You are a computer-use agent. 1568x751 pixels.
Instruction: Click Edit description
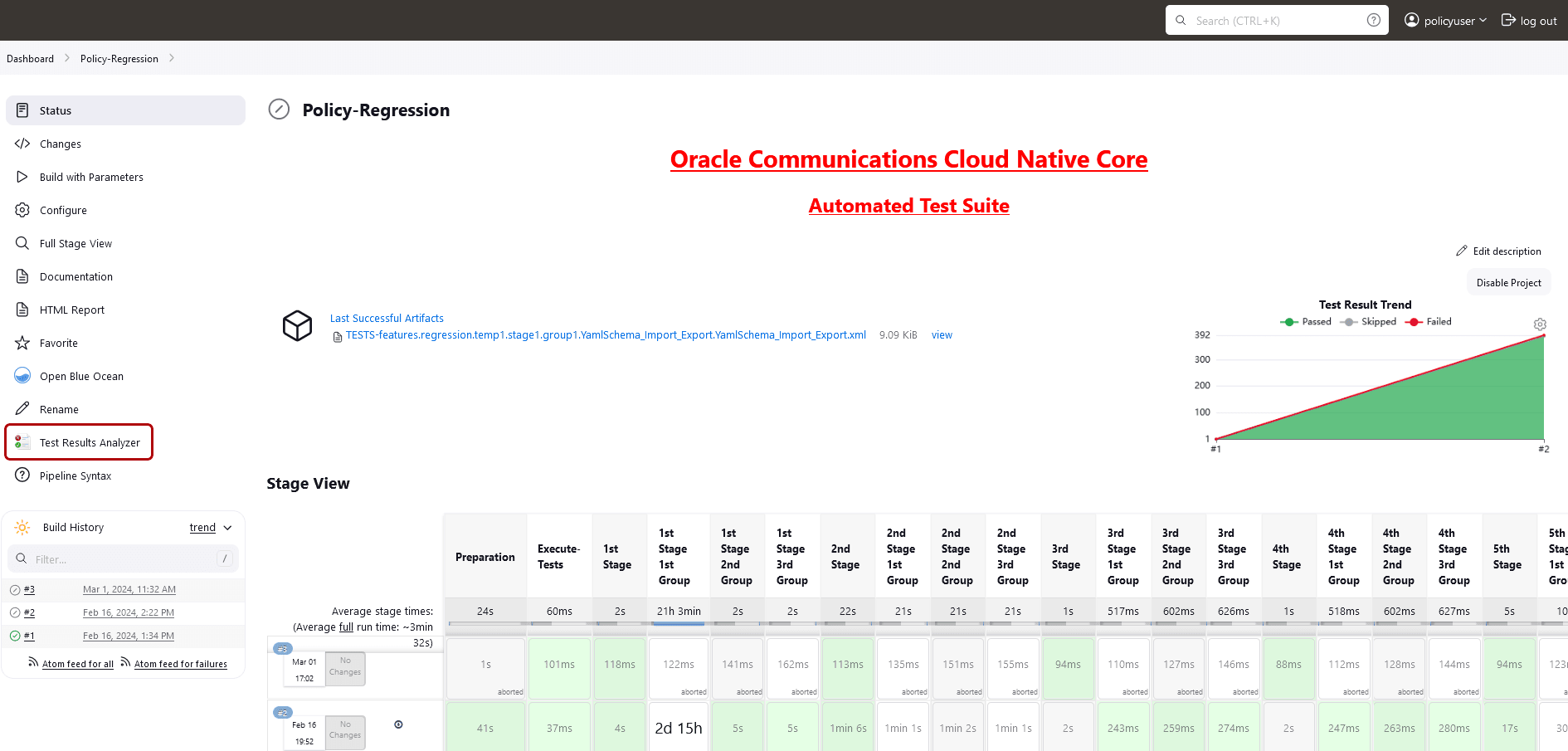[1498, 251]
